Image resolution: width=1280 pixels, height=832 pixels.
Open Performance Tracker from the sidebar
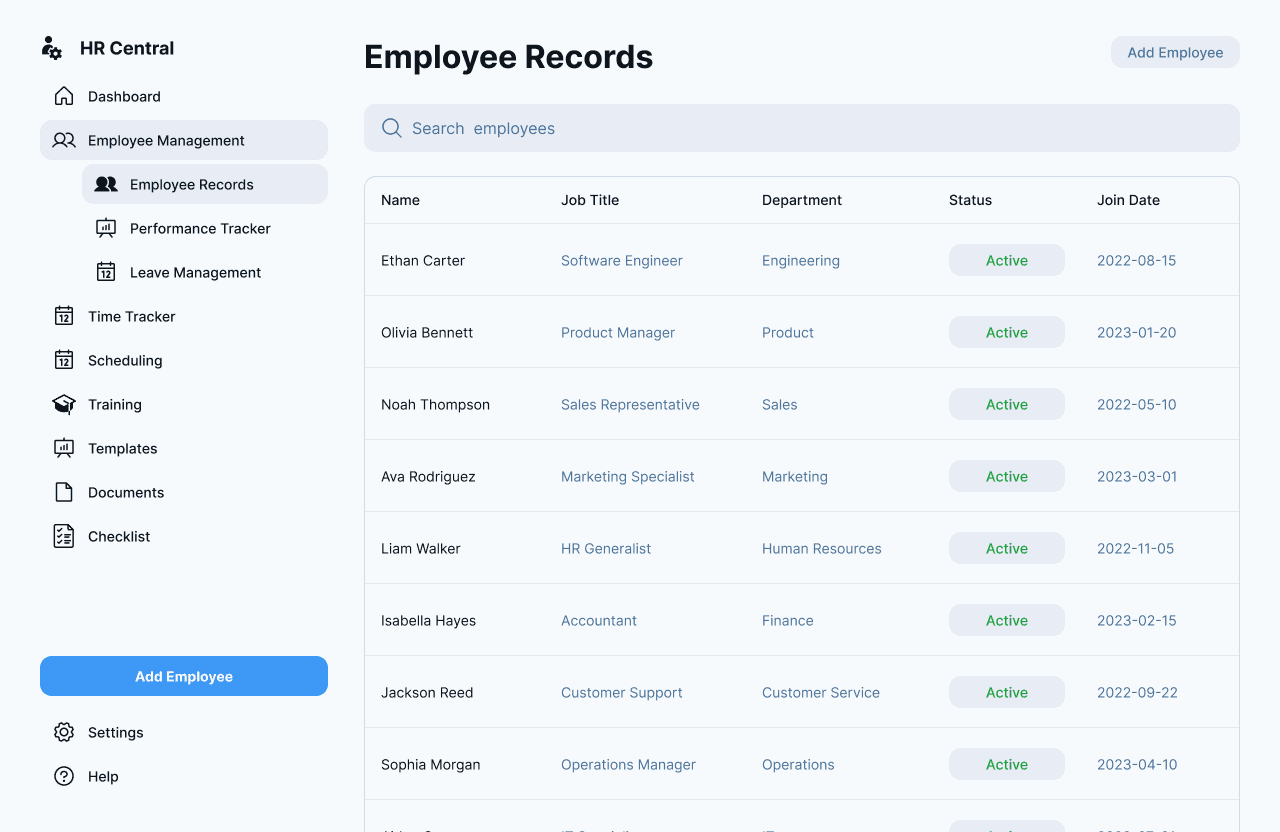click(x=199, y=228)
